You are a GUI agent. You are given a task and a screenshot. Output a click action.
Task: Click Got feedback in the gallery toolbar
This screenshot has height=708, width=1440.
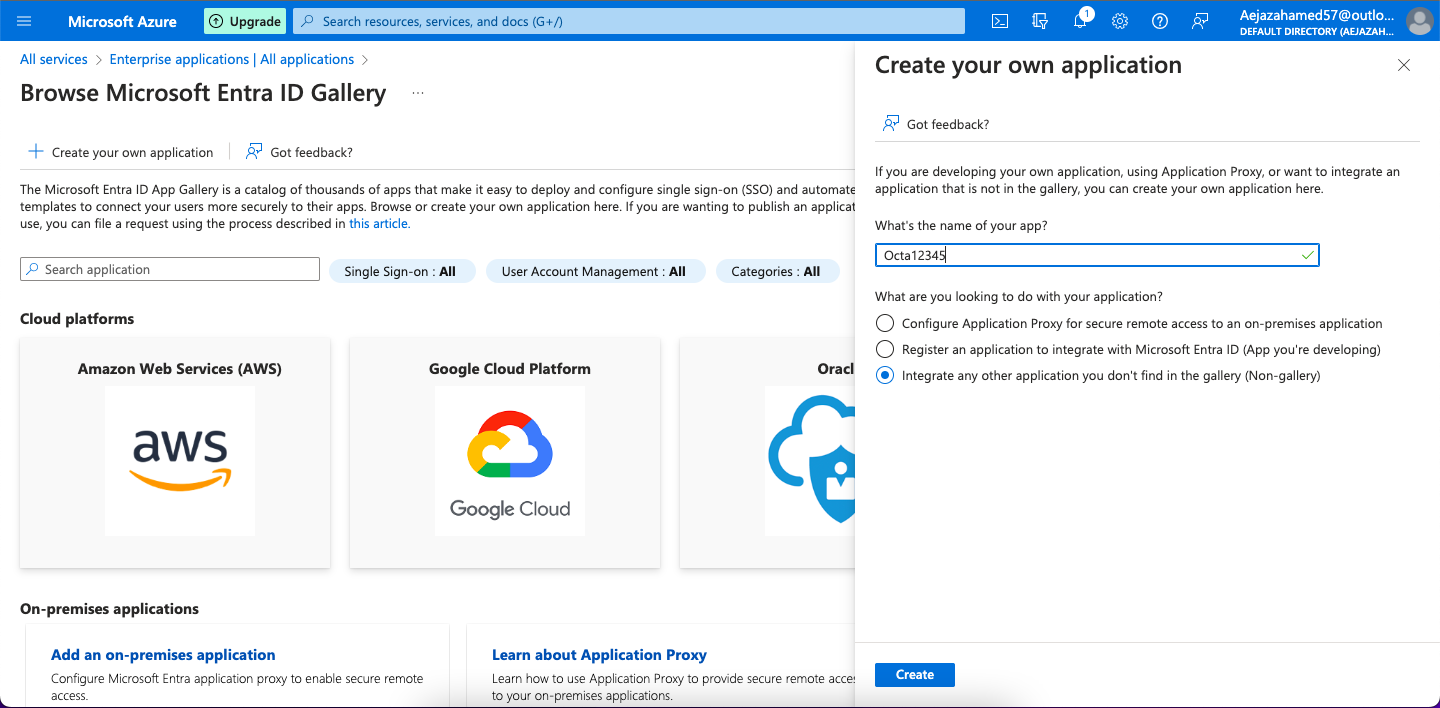300,152
